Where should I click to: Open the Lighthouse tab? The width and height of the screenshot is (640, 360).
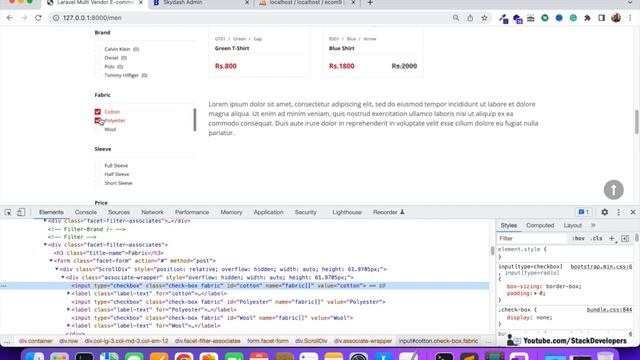pyautogui.click(x=347, y=212)
